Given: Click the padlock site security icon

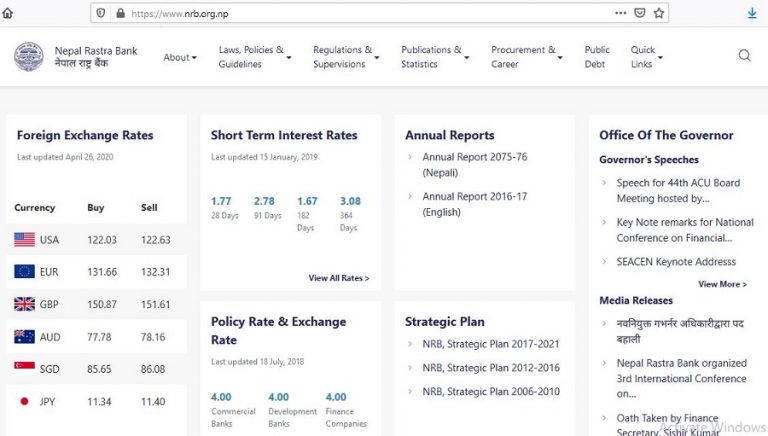Looking at the screenshot, I should (121, 14).
